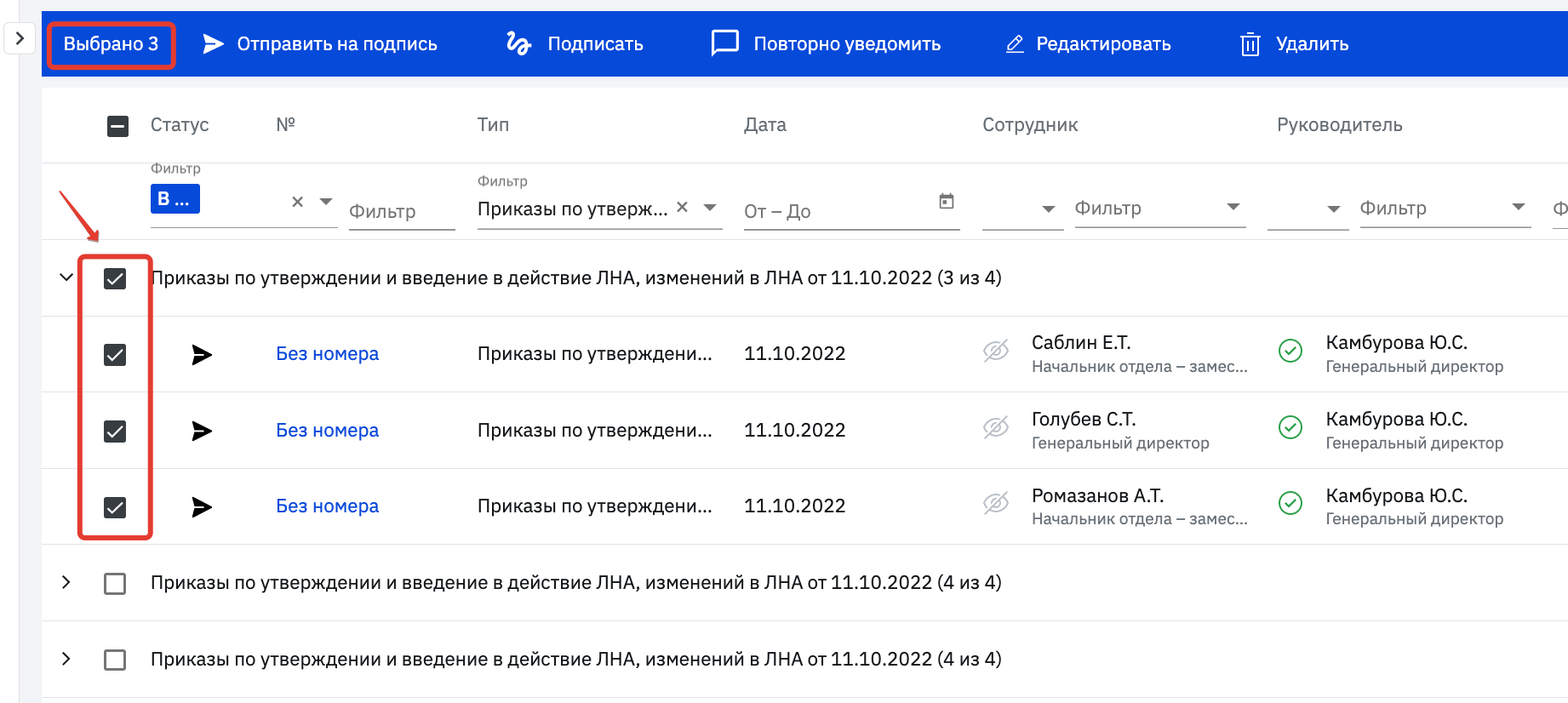Open the date picker calendar icon
This screenshot has width=1568, height=703.
click(x=946, y=202)
